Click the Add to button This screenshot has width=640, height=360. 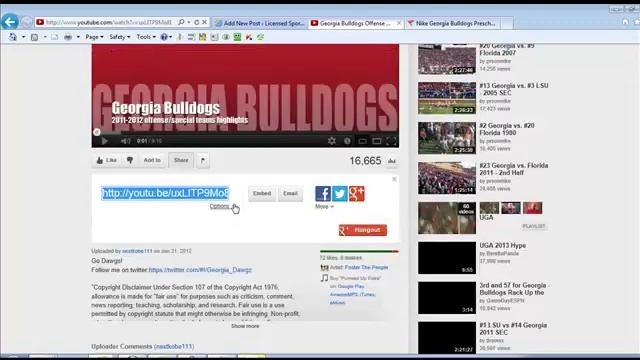pyautogui.click(x=152, y=160)
